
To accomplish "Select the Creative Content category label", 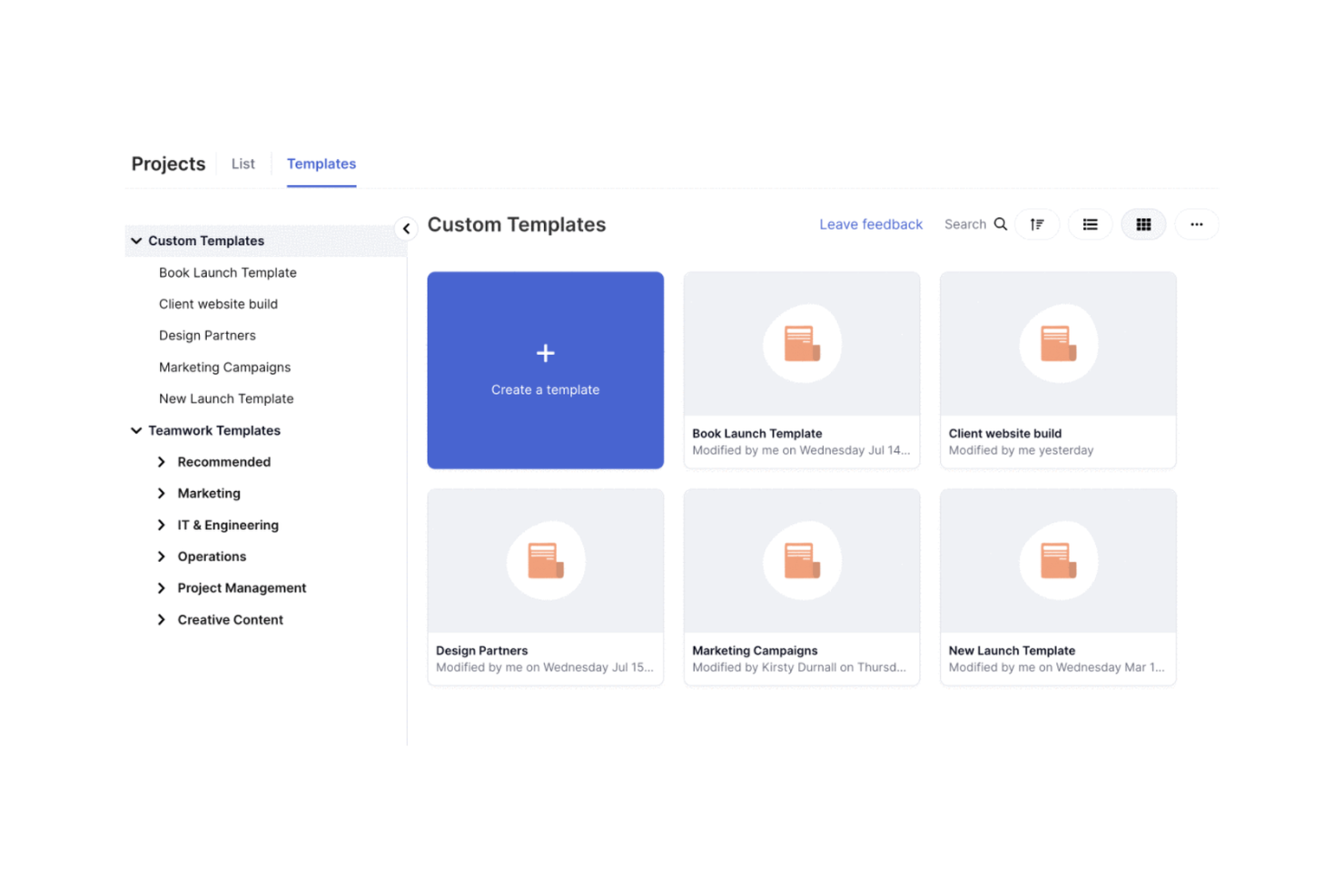I will 231,620.
